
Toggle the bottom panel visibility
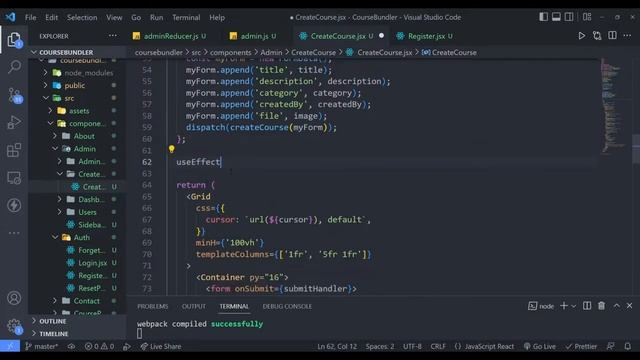tap(556, 17)
